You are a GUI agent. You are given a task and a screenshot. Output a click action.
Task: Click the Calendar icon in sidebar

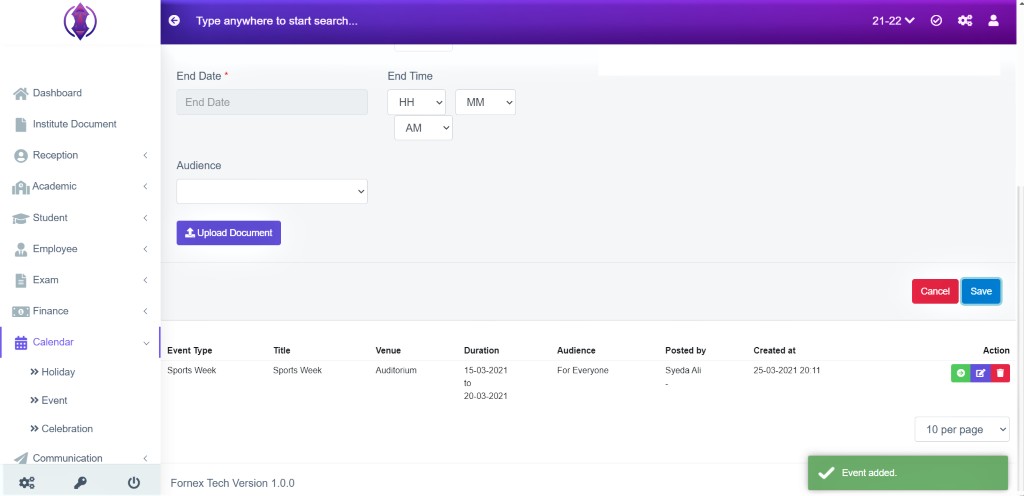21,342
